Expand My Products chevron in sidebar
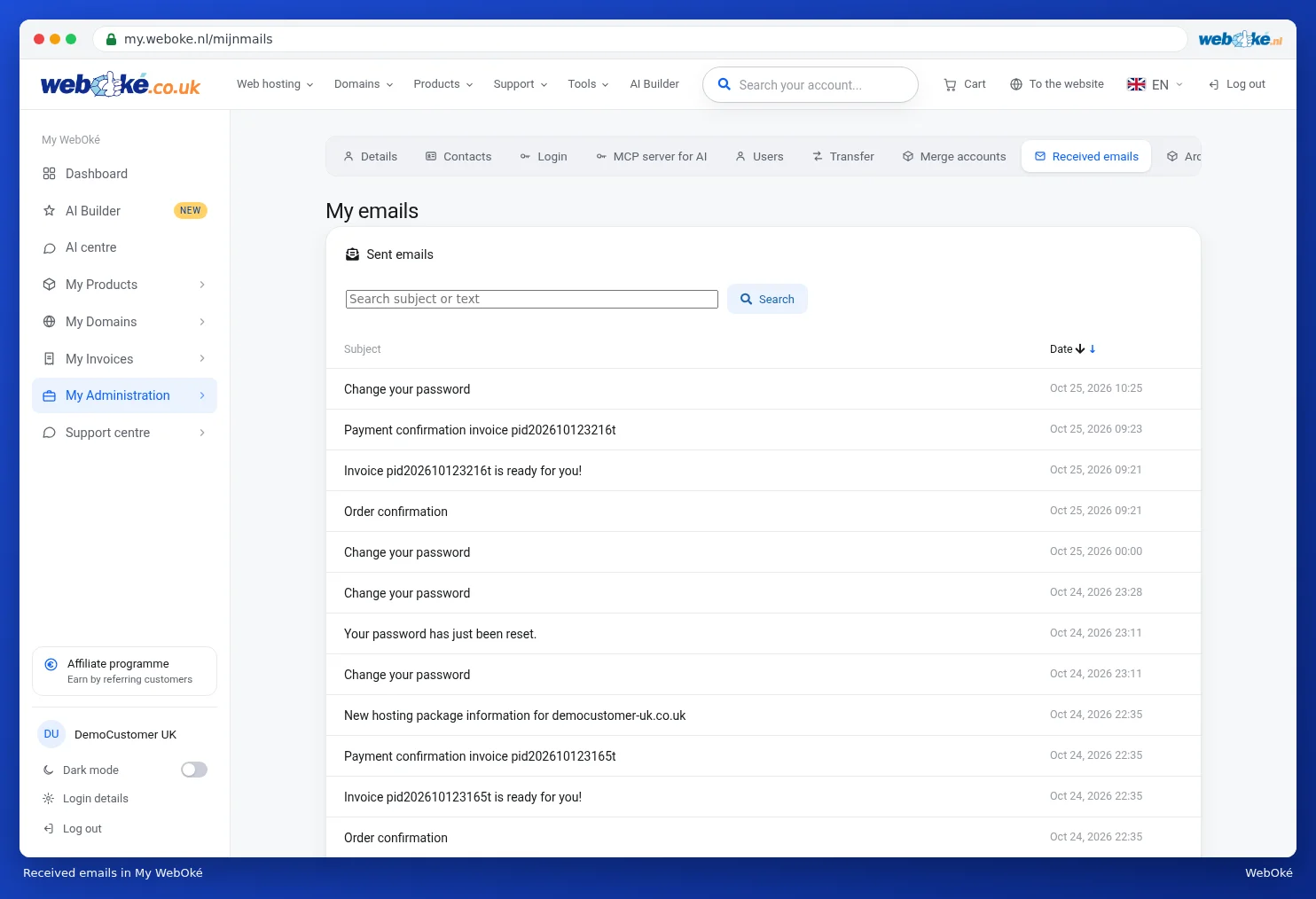Screen dimensions: 1316x899 click(x=202, y=285)
